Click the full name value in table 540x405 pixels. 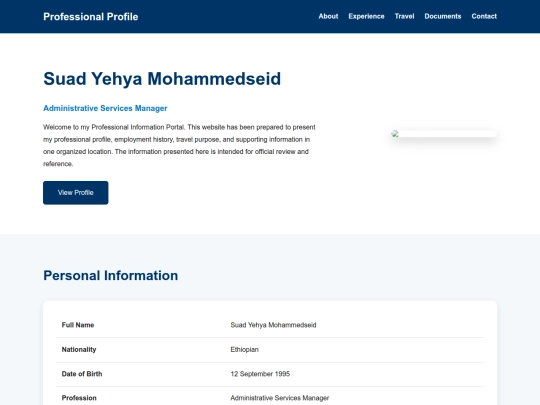[273, 325]
